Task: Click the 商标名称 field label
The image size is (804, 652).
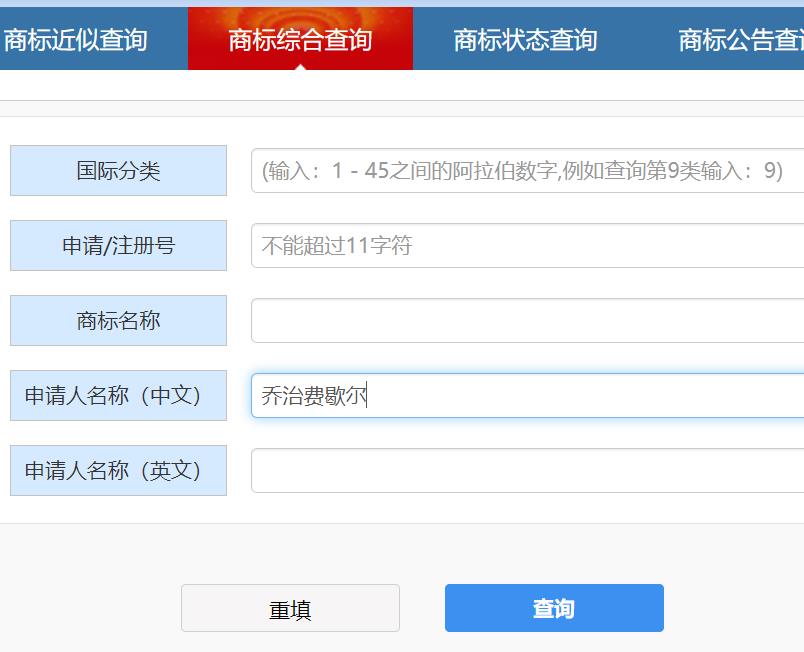Action: (118, 320)
